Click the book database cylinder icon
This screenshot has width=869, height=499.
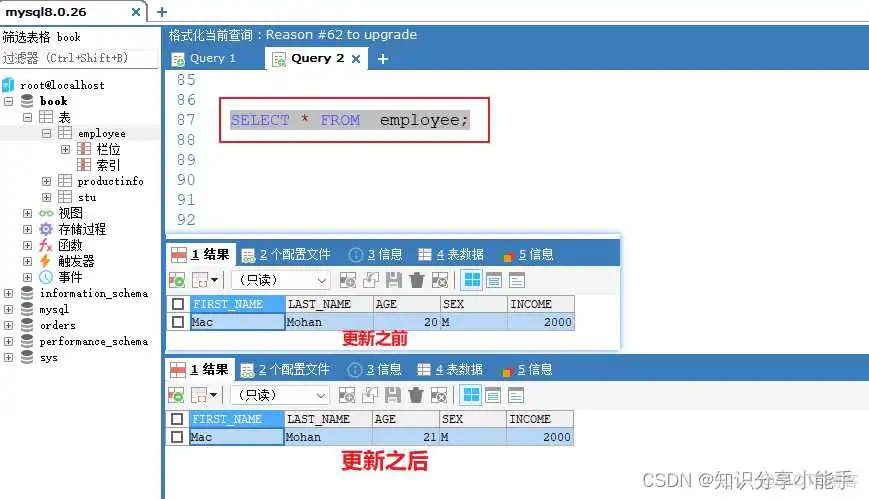click(x=27, y=101)
